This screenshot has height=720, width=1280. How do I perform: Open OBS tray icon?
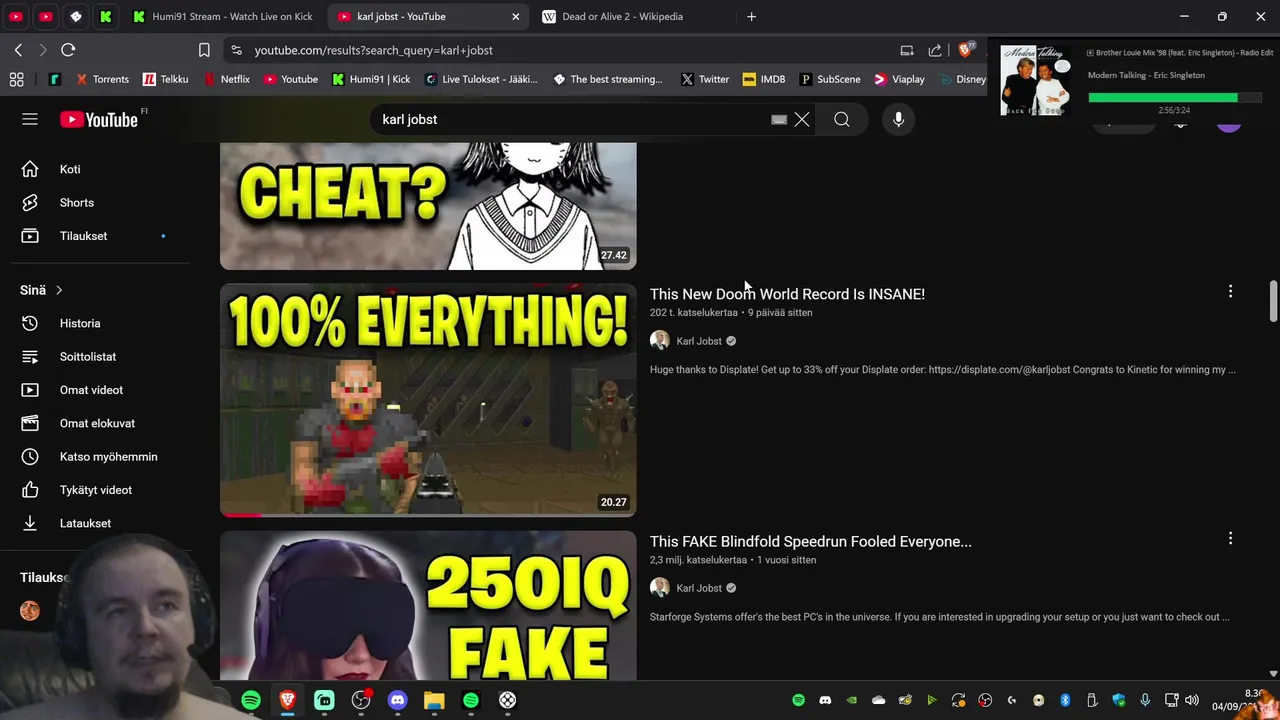tap(985, 700)
